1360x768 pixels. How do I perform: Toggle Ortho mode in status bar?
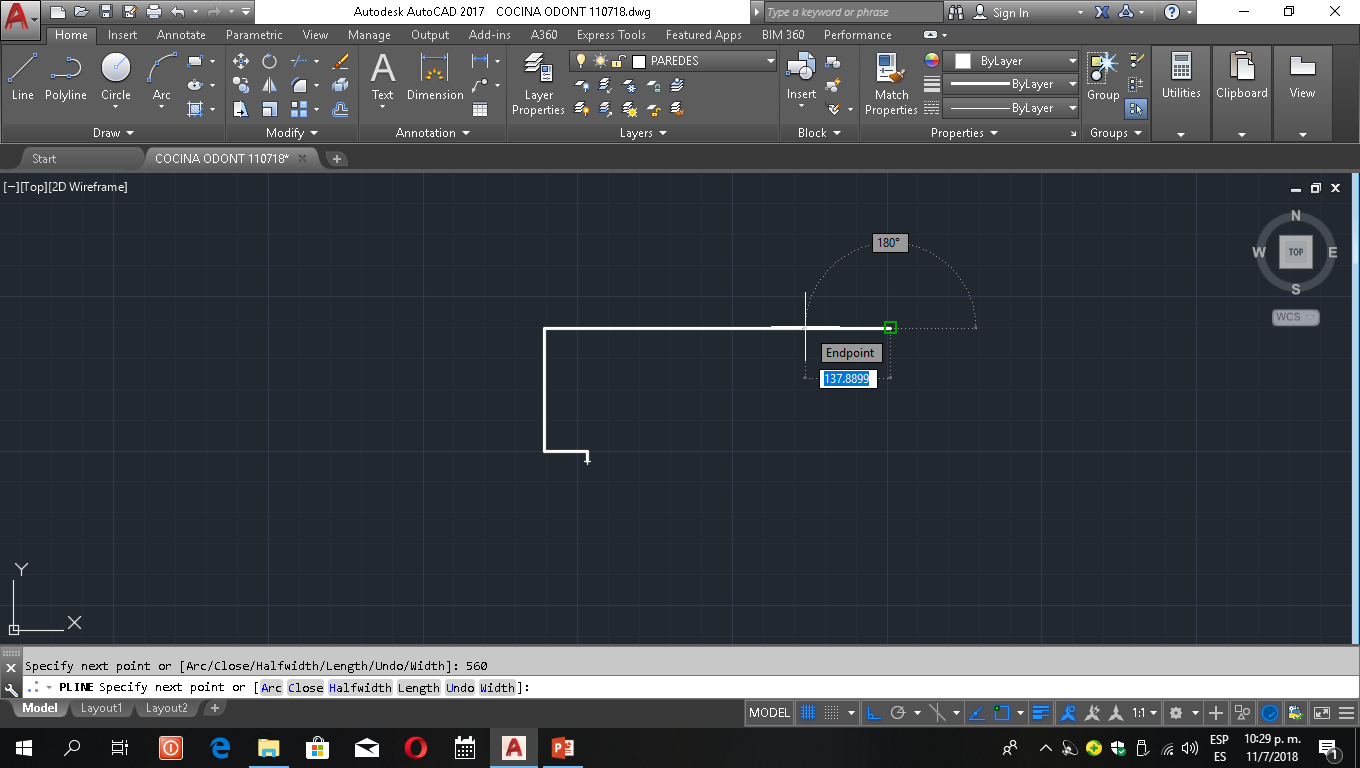click(x=874, y=713)
